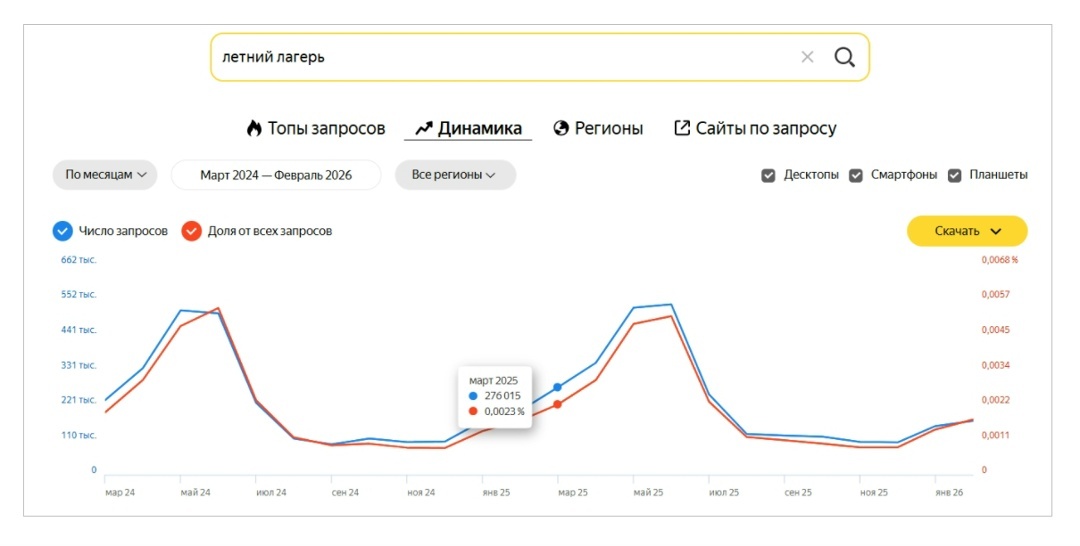This screenshot has width=1080, height=546.
Task: Open the Регионы tab
Action: click(x=608, y=129)
